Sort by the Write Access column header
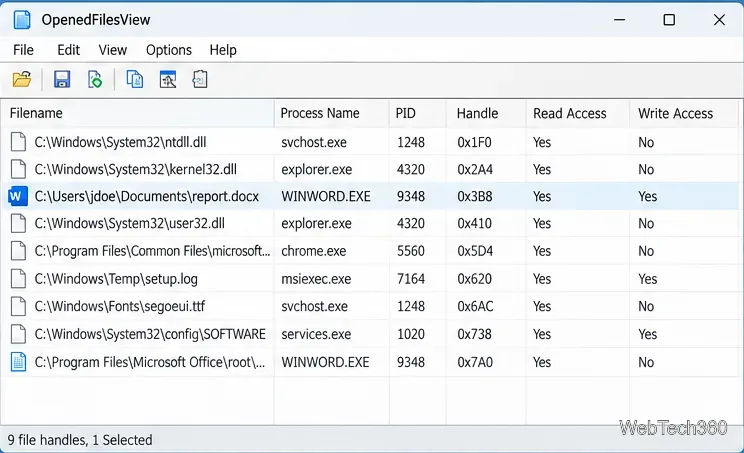Image resolution: width=744 pixels, height=453 pixels. click(x=684, y=113)
